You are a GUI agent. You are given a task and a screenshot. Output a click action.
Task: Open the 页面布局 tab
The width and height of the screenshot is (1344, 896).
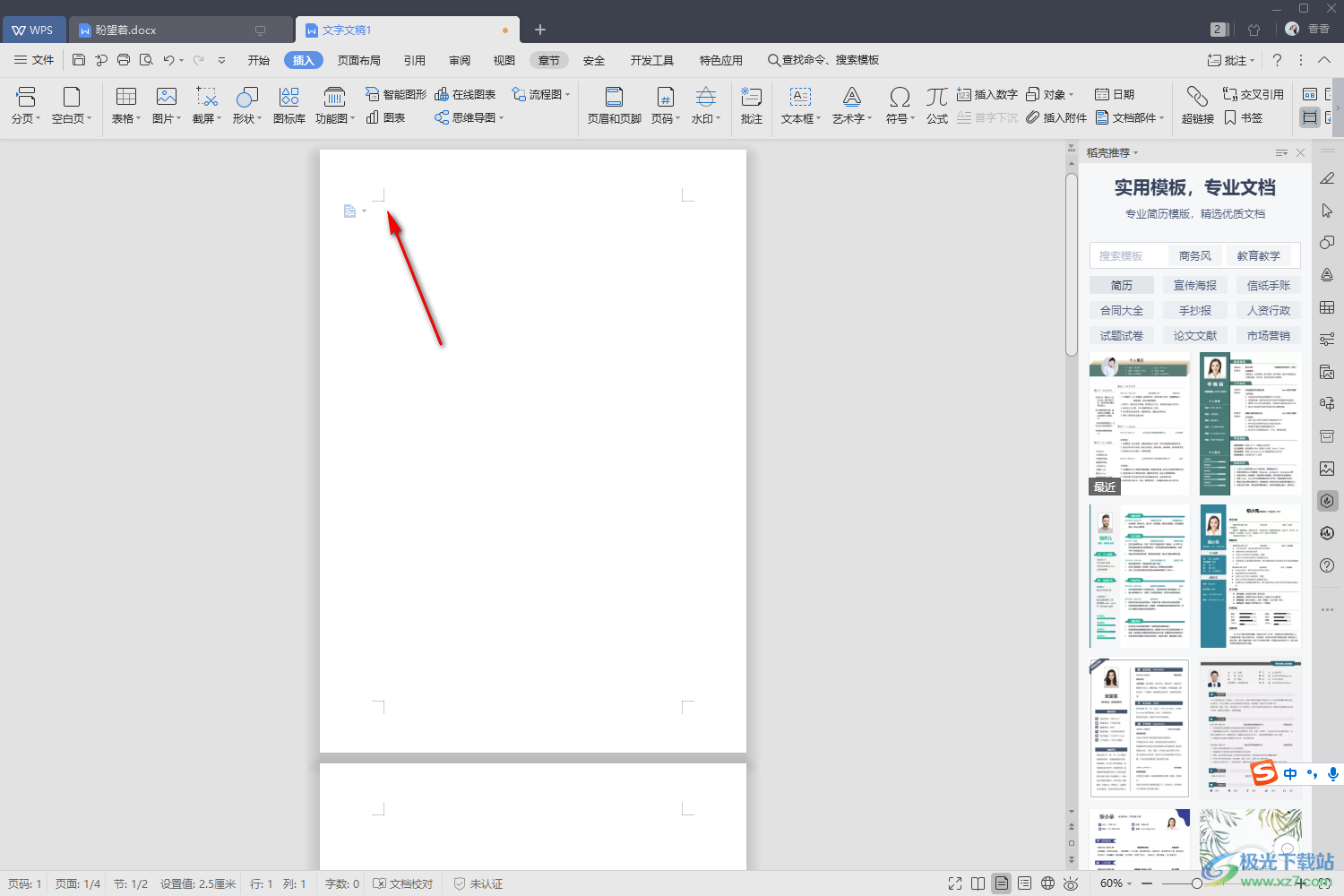(x=358, y=60)
